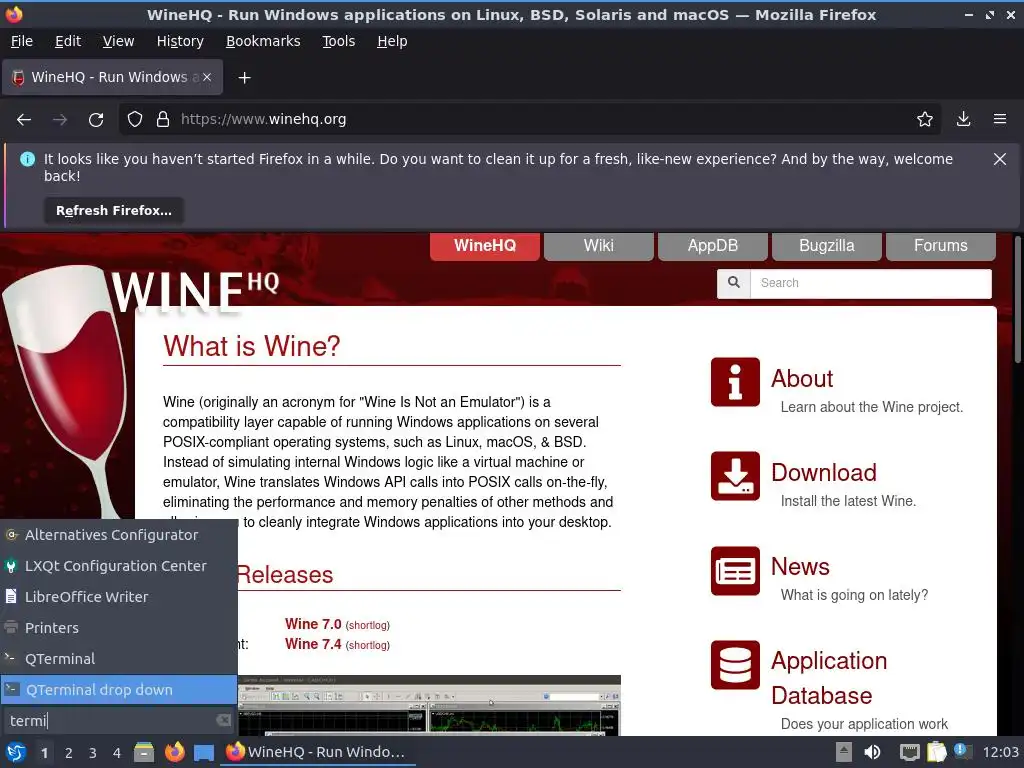Click the Refresh Firefox button
This screenshot has height=768, width=1024.
114,211
